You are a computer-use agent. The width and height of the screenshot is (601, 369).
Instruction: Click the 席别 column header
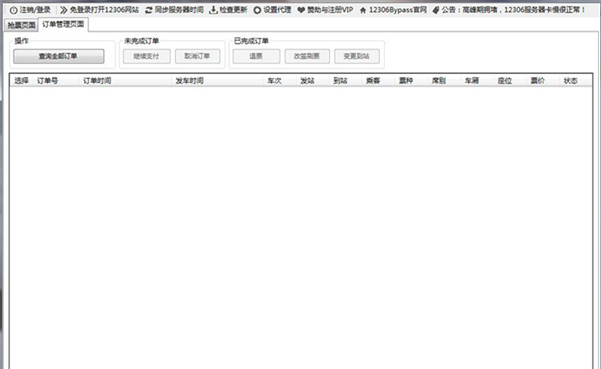pos(445,81)
